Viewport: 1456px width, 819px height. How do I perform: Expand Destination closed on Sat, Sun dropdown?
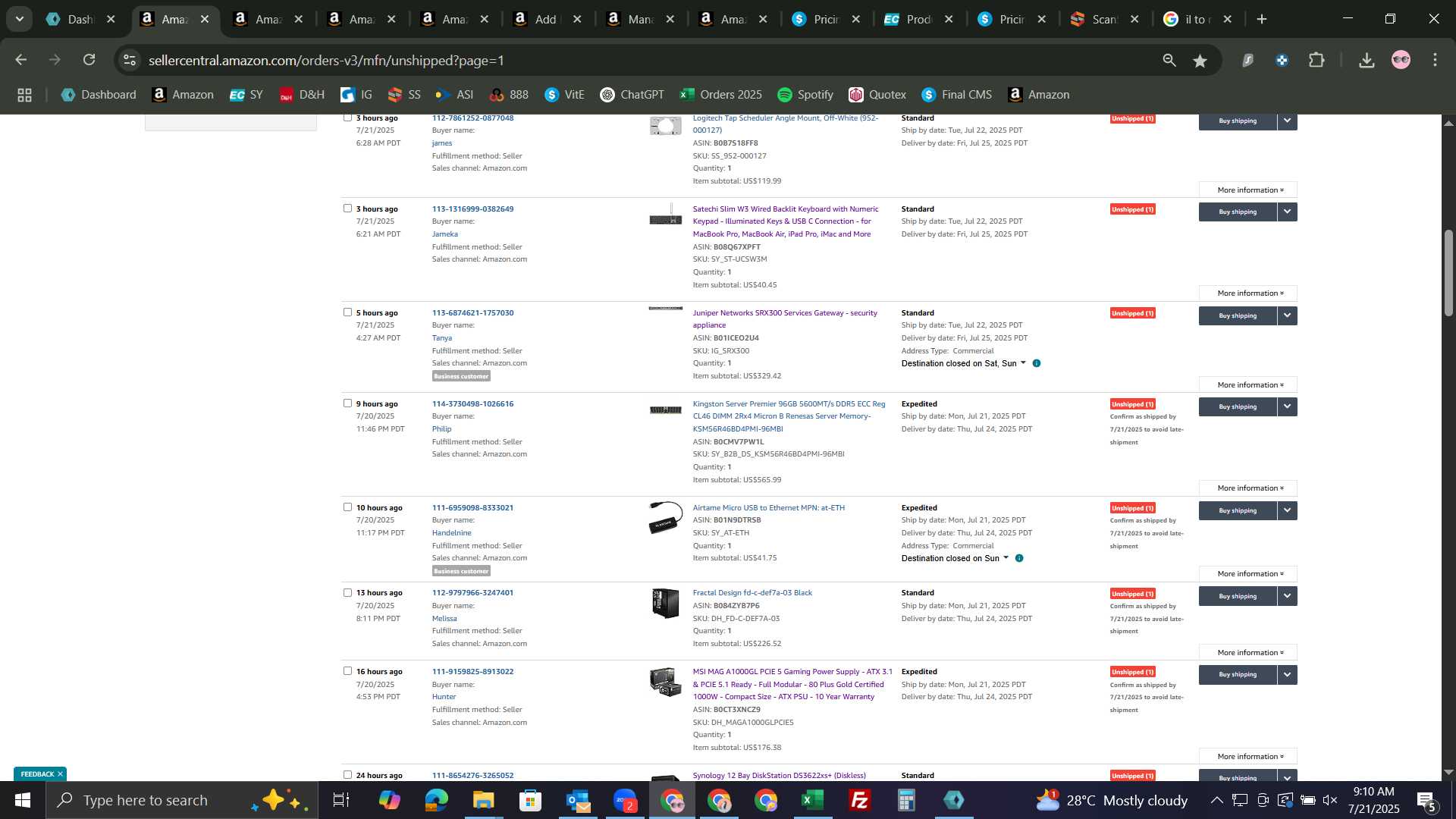1023,363
